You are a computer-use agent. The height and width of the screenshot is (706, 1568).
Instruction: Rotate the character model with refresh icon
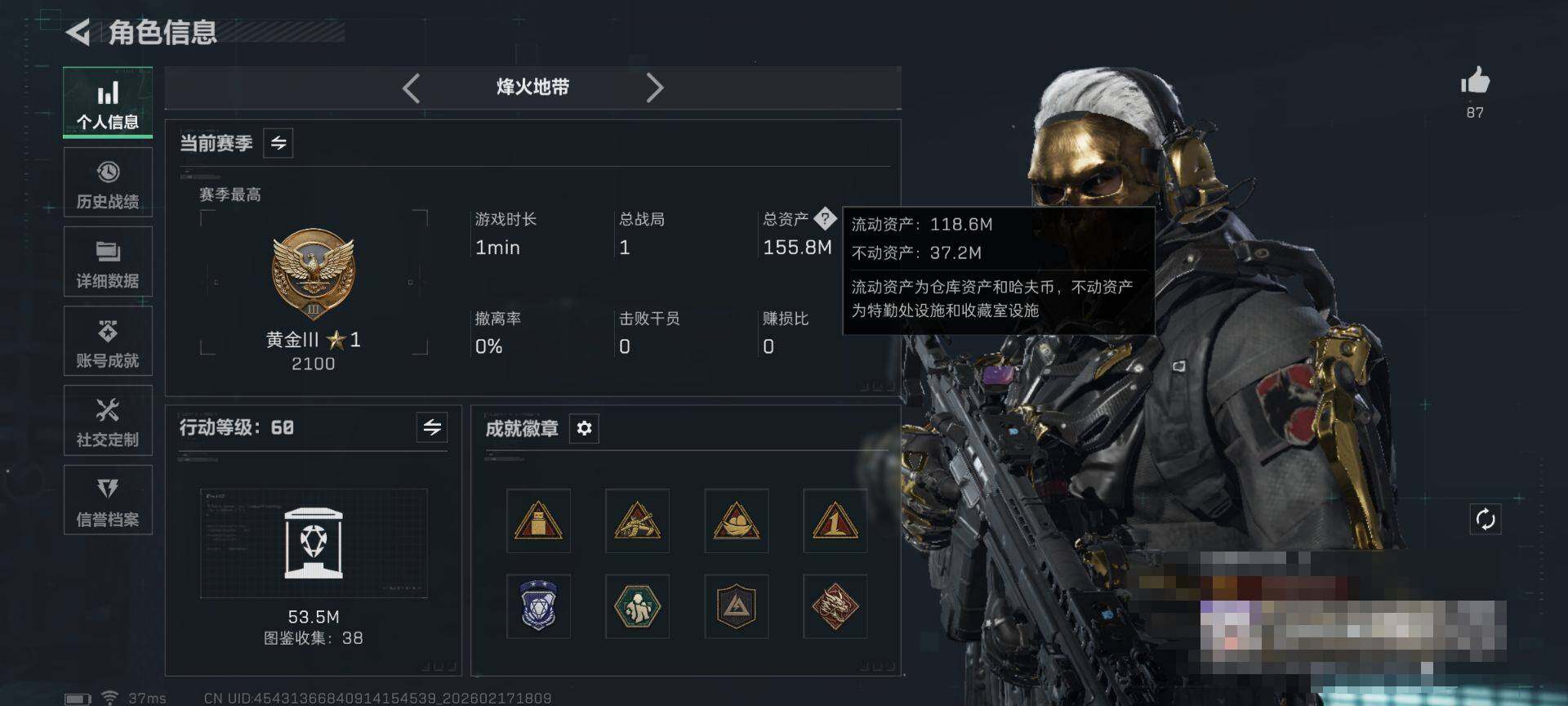click(x=1486, y=519)
